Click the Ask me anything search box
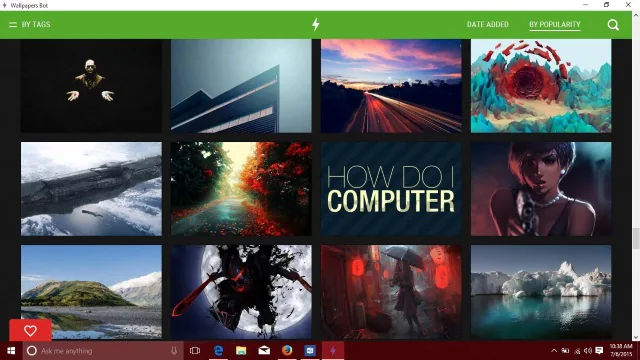 point(102,351)
